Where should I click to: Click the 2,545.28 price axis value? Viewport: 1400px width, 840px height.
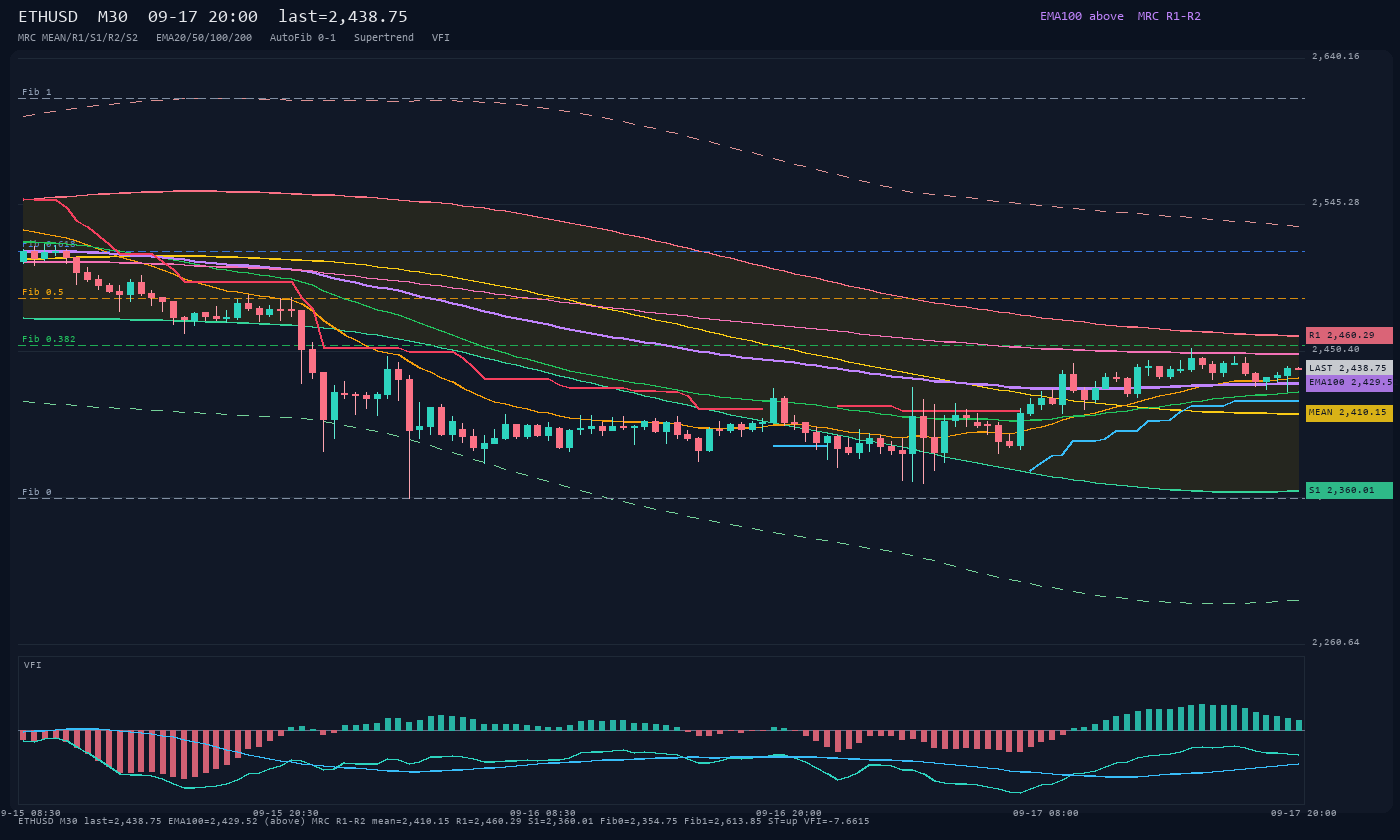tap(1336, 202)
